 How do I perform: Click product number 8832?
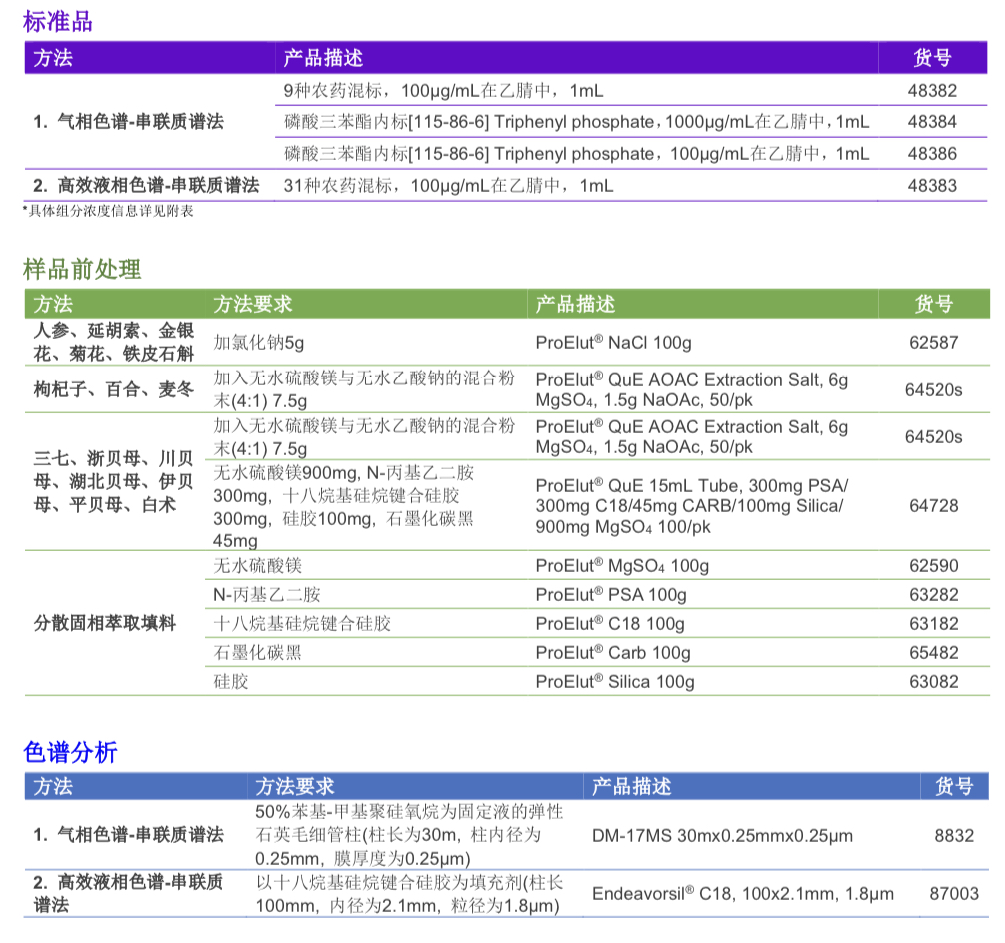pos(953,835)
